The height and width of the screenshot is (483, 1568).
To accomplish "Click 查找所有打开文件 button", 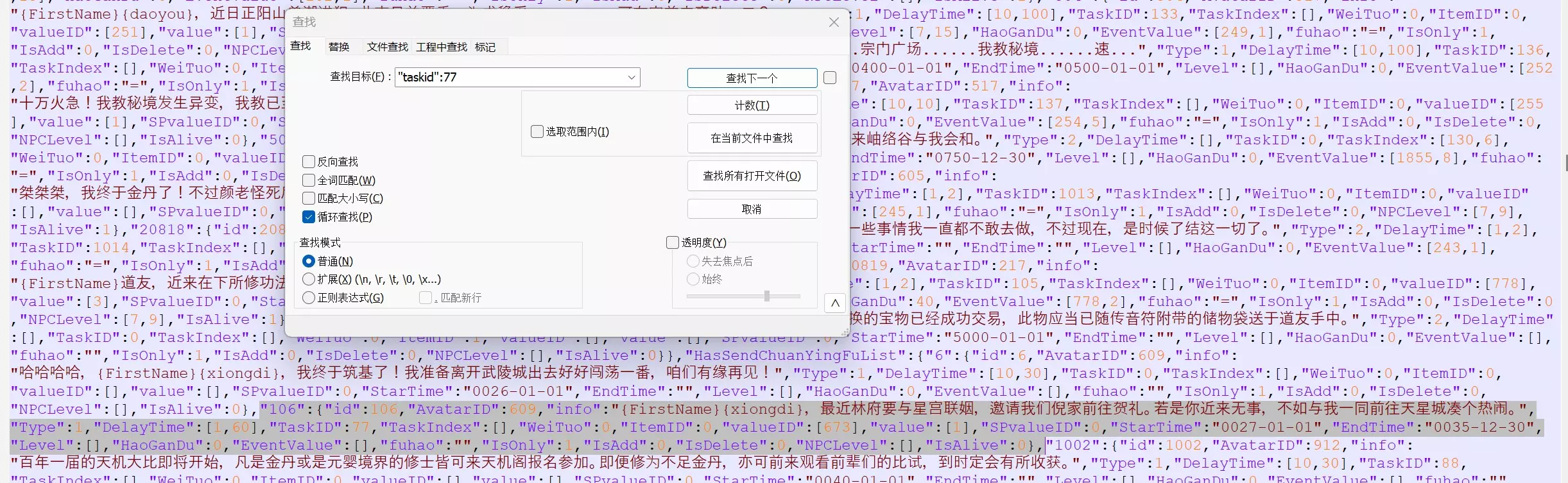I will [752, 176].
